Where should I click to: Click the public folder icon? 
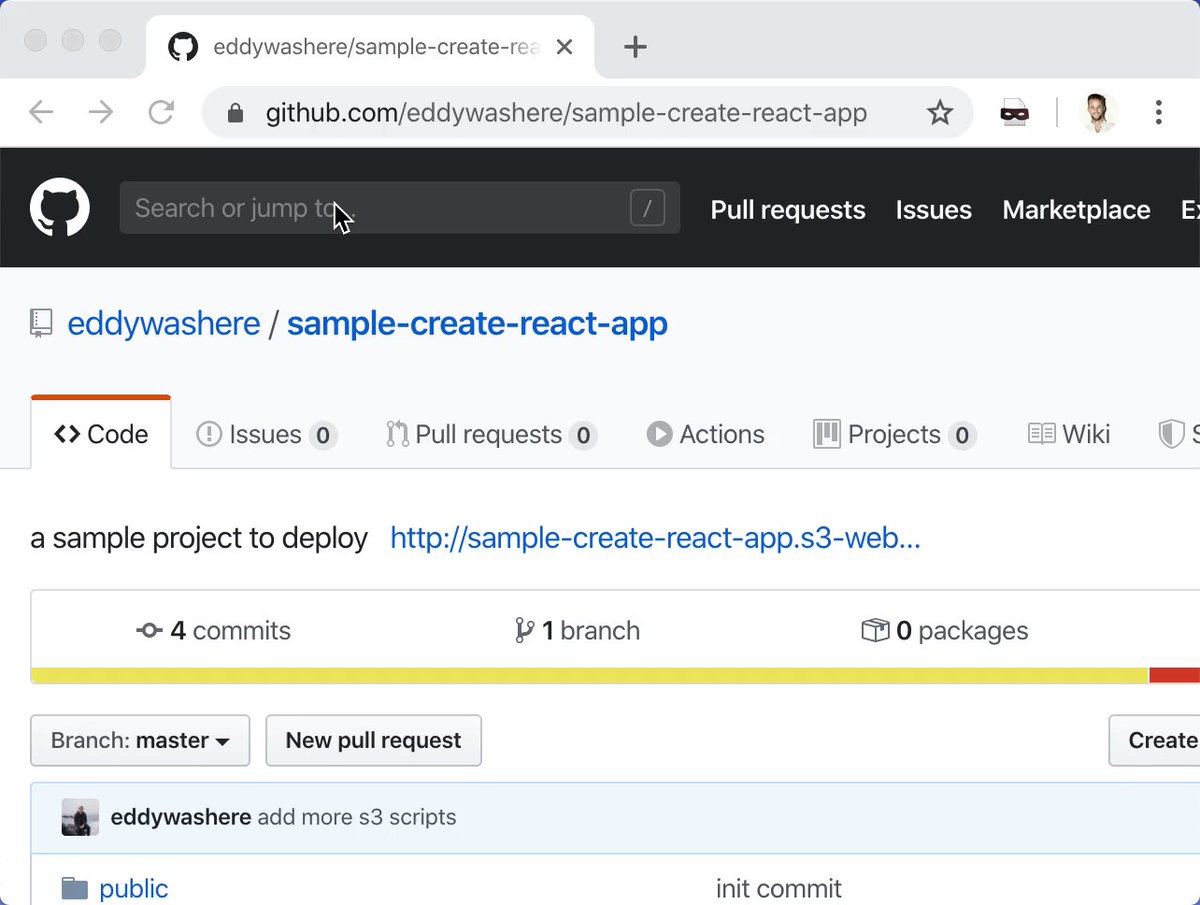click(x=74, y=888)
